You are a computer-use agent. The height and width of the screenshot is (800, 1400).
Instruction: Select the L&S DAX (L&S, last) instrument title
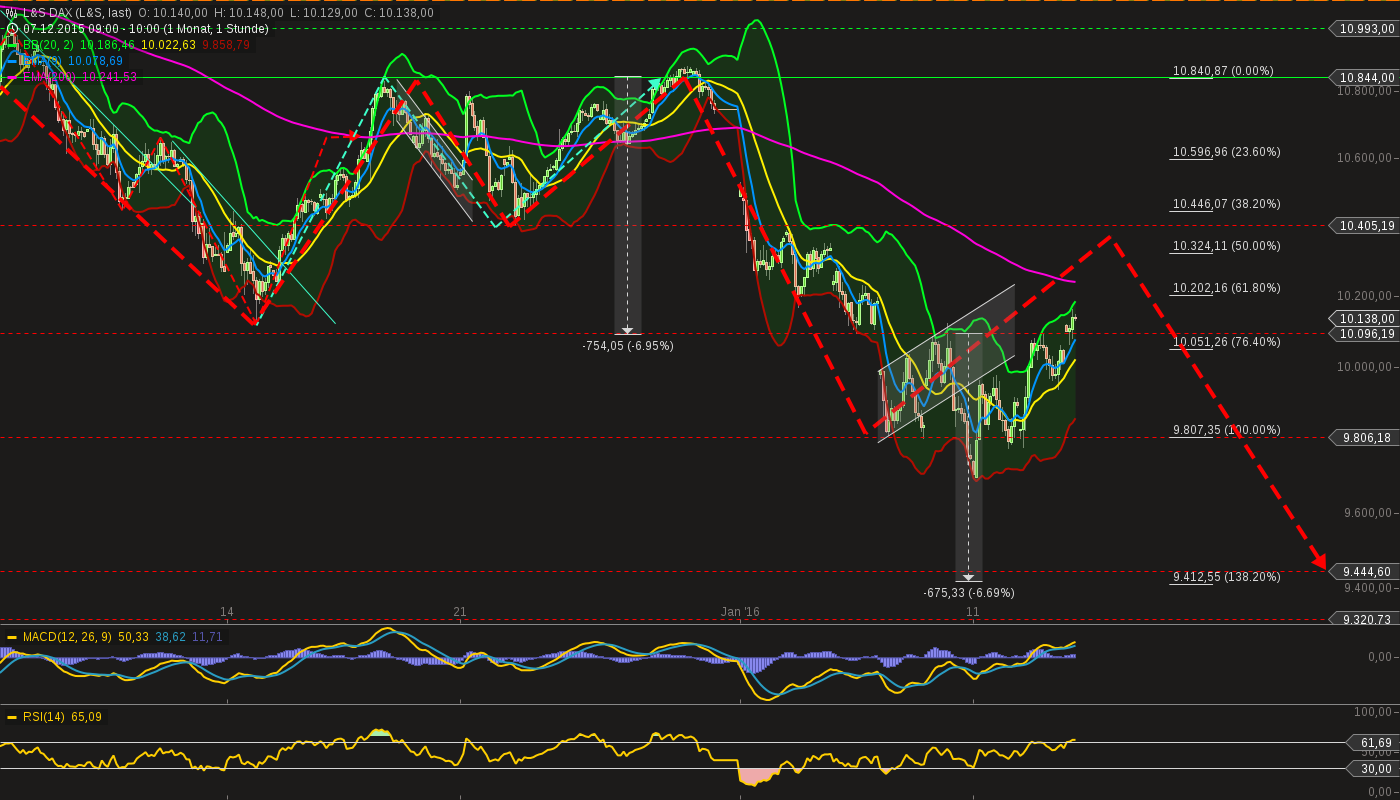77,13
